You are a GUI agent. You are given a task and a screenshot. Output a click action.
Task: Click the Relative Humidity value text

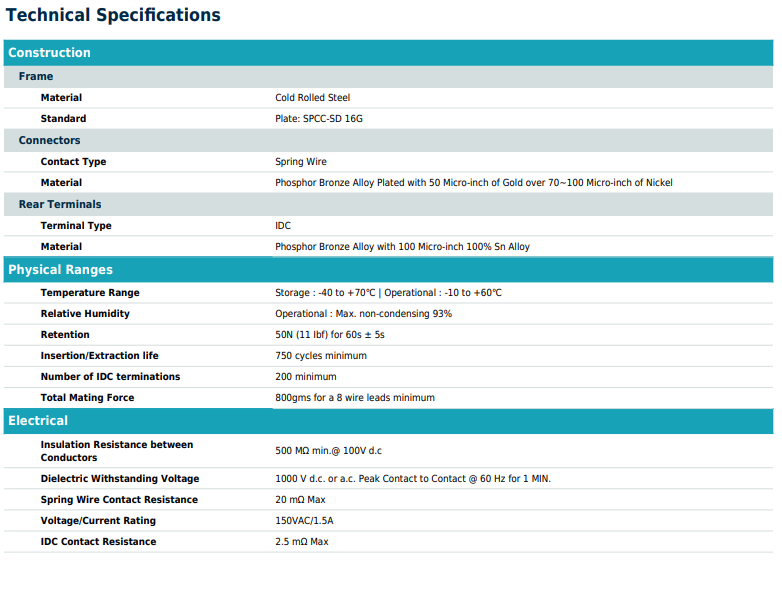[363, 314]
